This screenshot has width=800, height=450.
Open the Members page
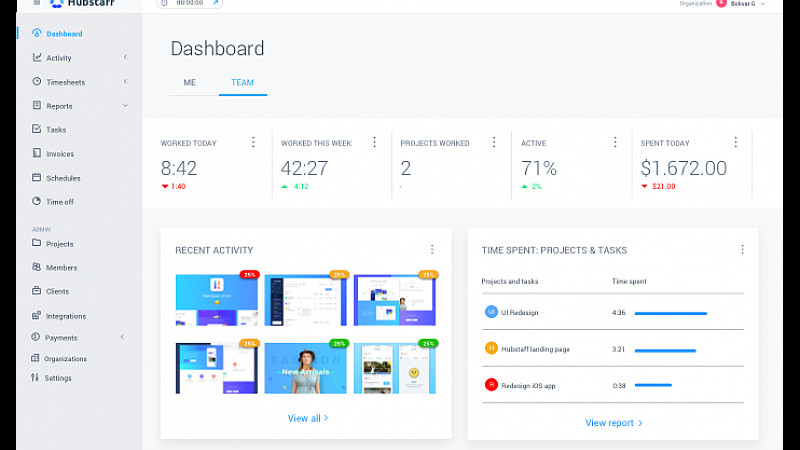[x=62, y=267]
